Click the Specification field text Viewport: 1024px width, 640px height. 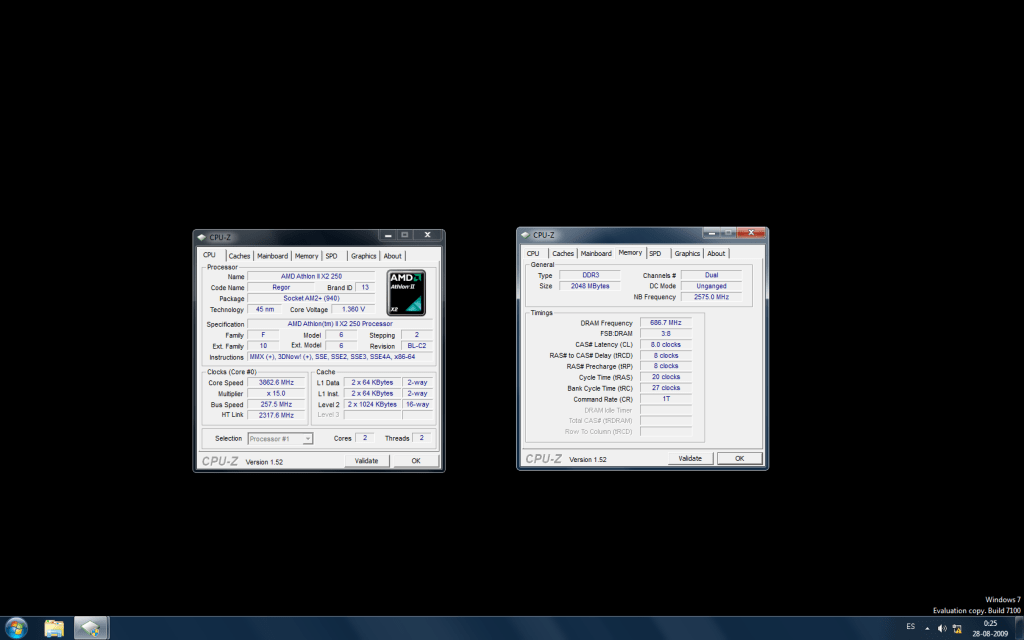tap(340, 324)
